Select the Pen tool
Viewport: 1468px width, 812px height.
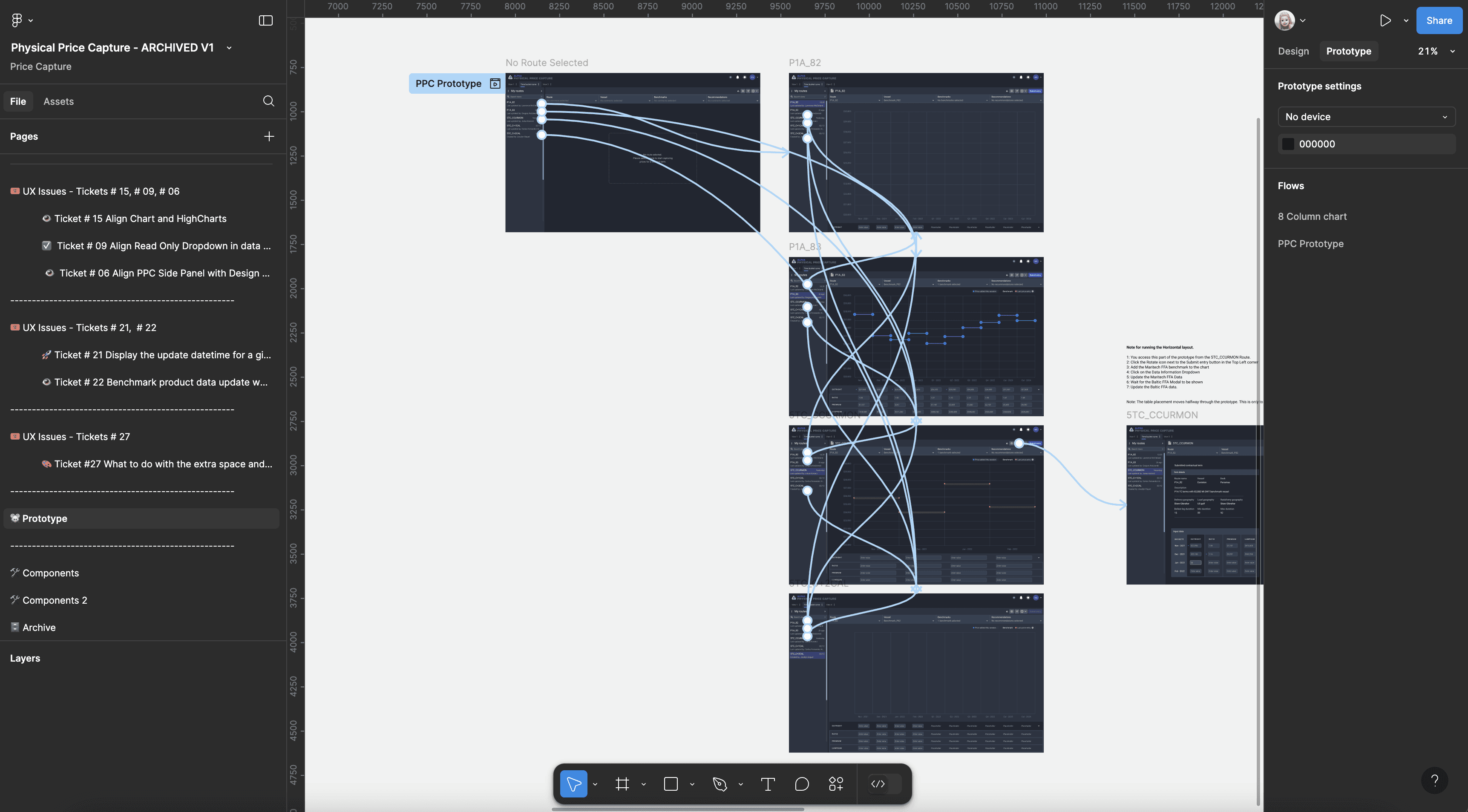pos(720,784)
